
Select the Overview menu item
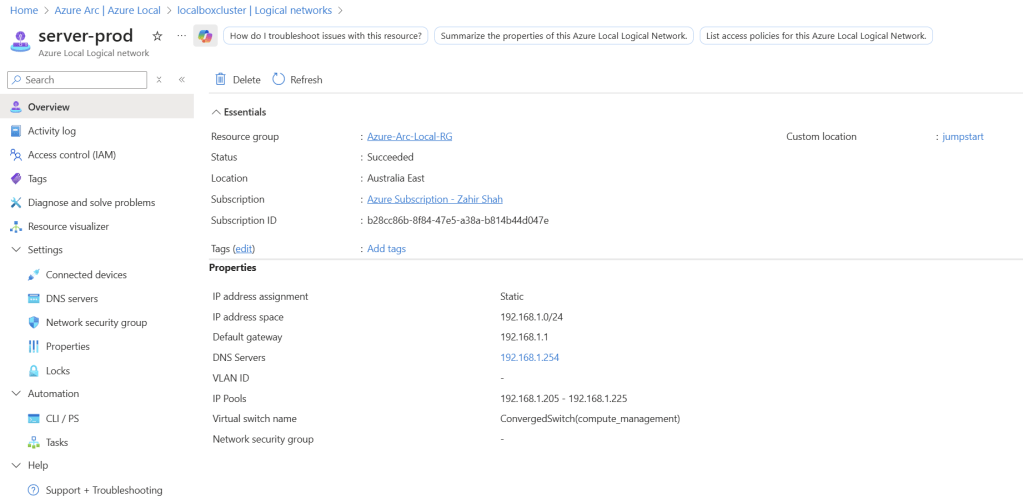coord(48,107)
